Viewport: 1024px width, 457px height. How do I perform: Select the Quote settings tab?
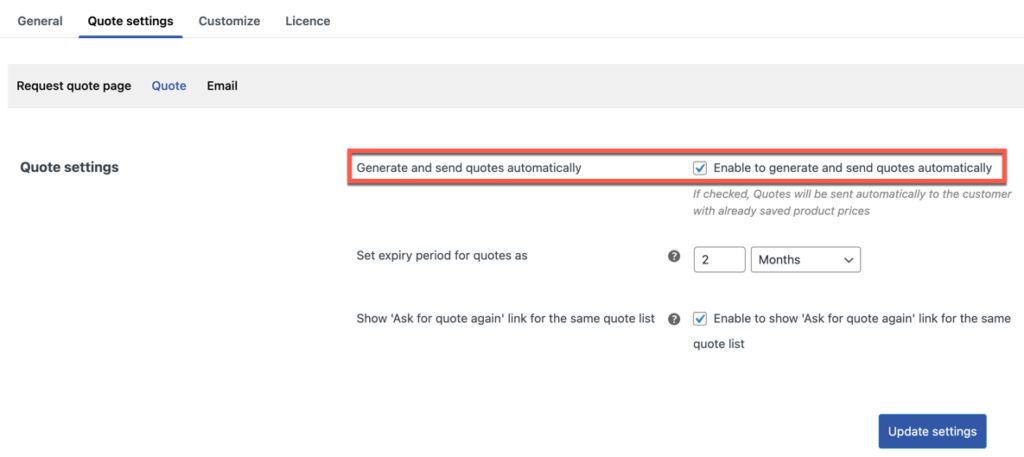coord(131,21)
